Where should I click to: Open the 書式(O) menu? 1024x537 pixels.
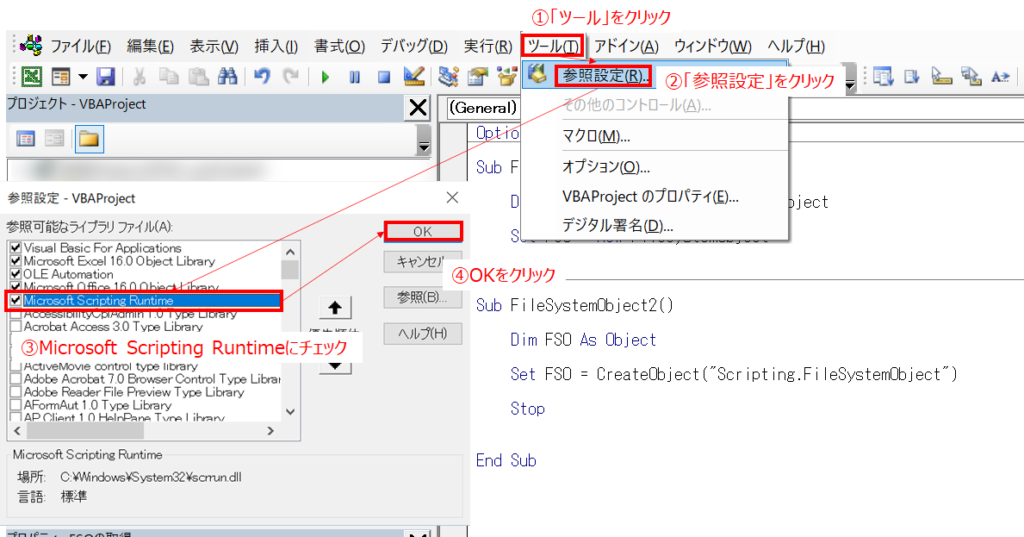339,46
